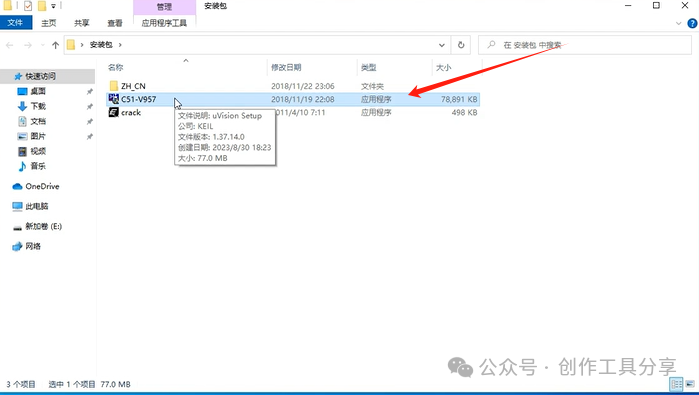Sort by the 大小 column header
This screenshot has height=395, width=699.
pyautogui.click(x=443, y=67)
